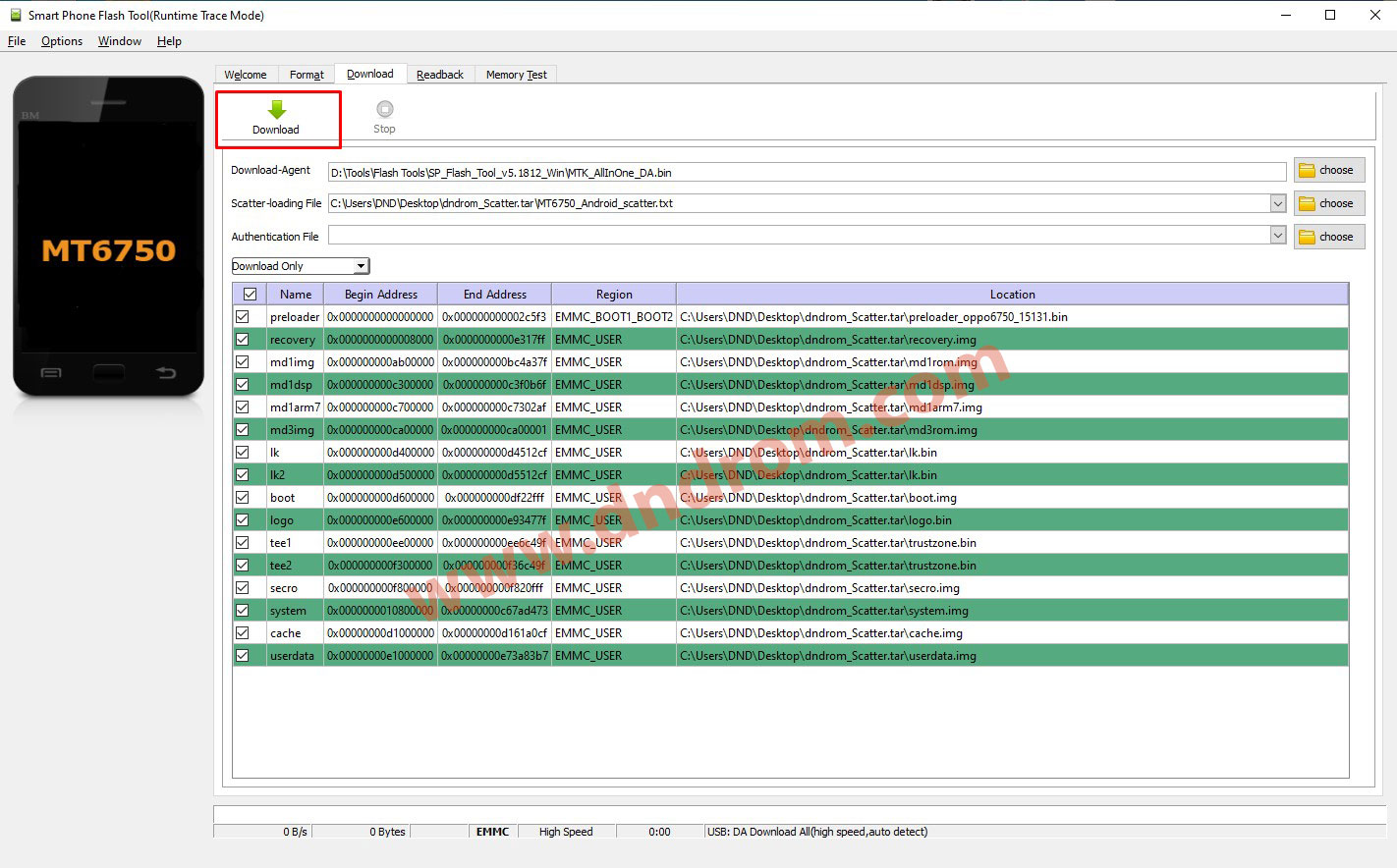Expand the Authentication File dropdown arrow
The image size is (1397, 868).
[1279, 235]
